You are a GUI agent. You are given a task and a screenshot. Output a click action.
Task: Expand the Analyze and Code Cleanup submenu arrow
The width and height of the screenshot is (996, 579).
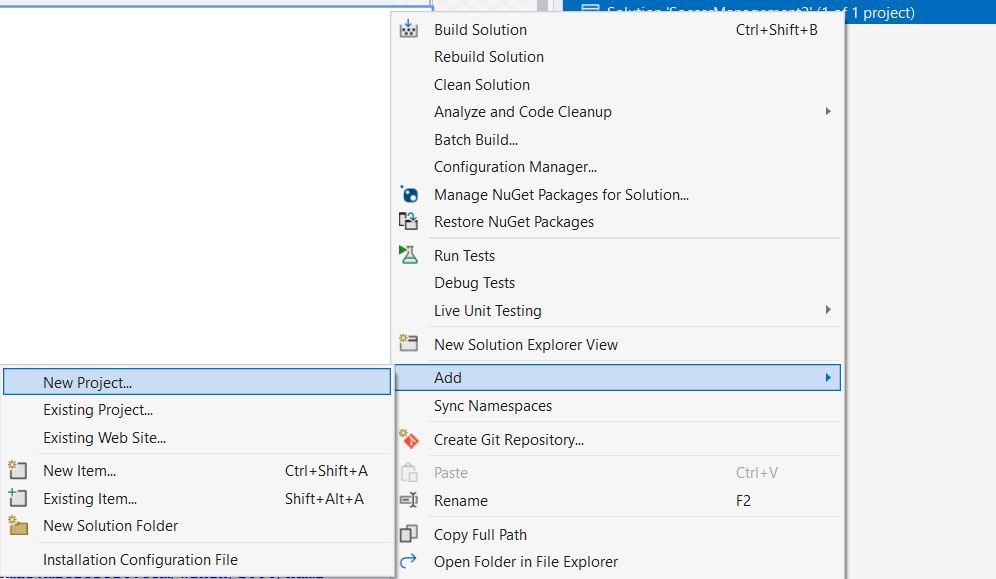click(828, 112)
